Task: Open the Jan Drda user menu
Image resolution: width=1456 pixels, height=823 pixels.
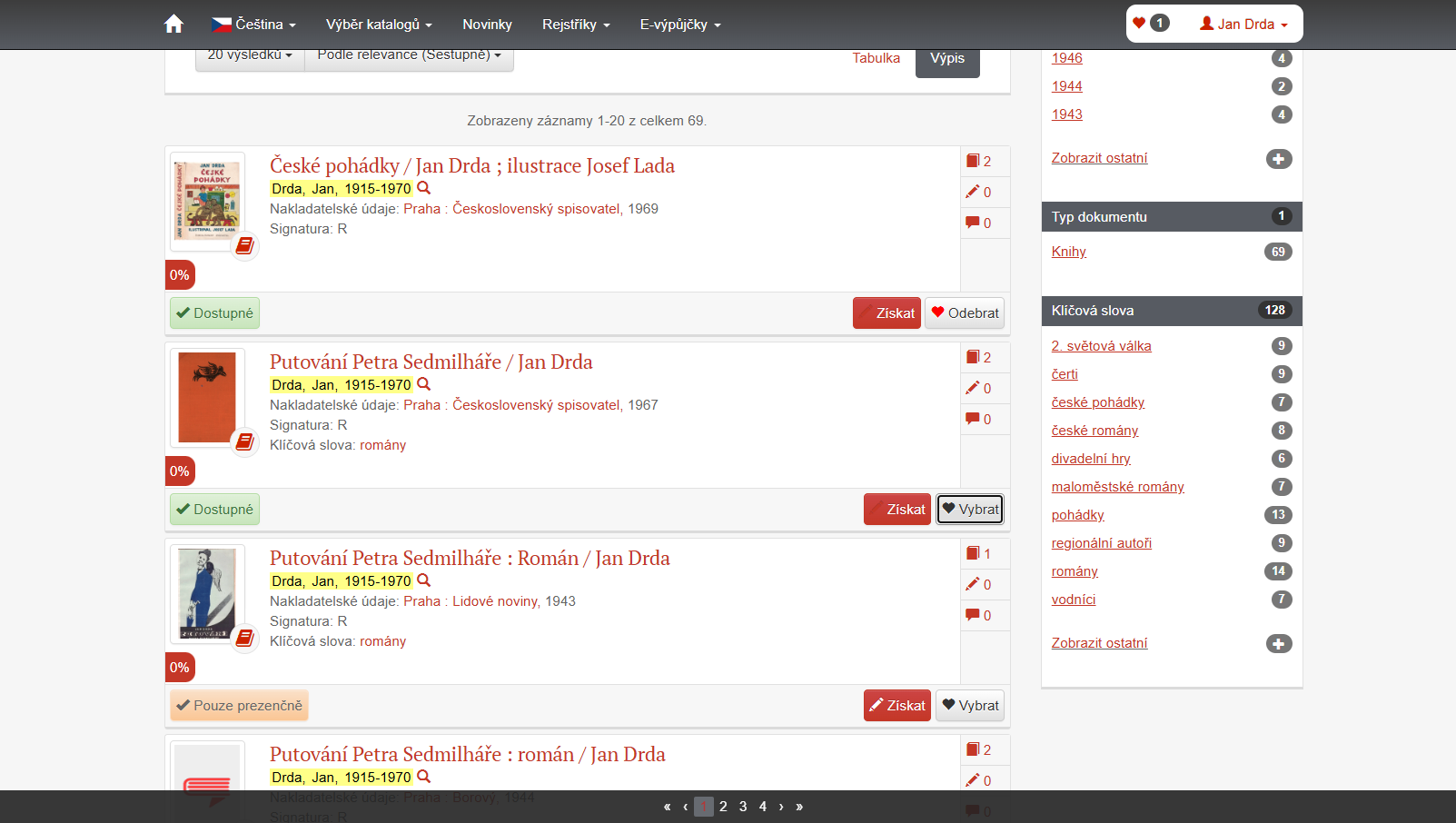Action: click(1243, 25)
